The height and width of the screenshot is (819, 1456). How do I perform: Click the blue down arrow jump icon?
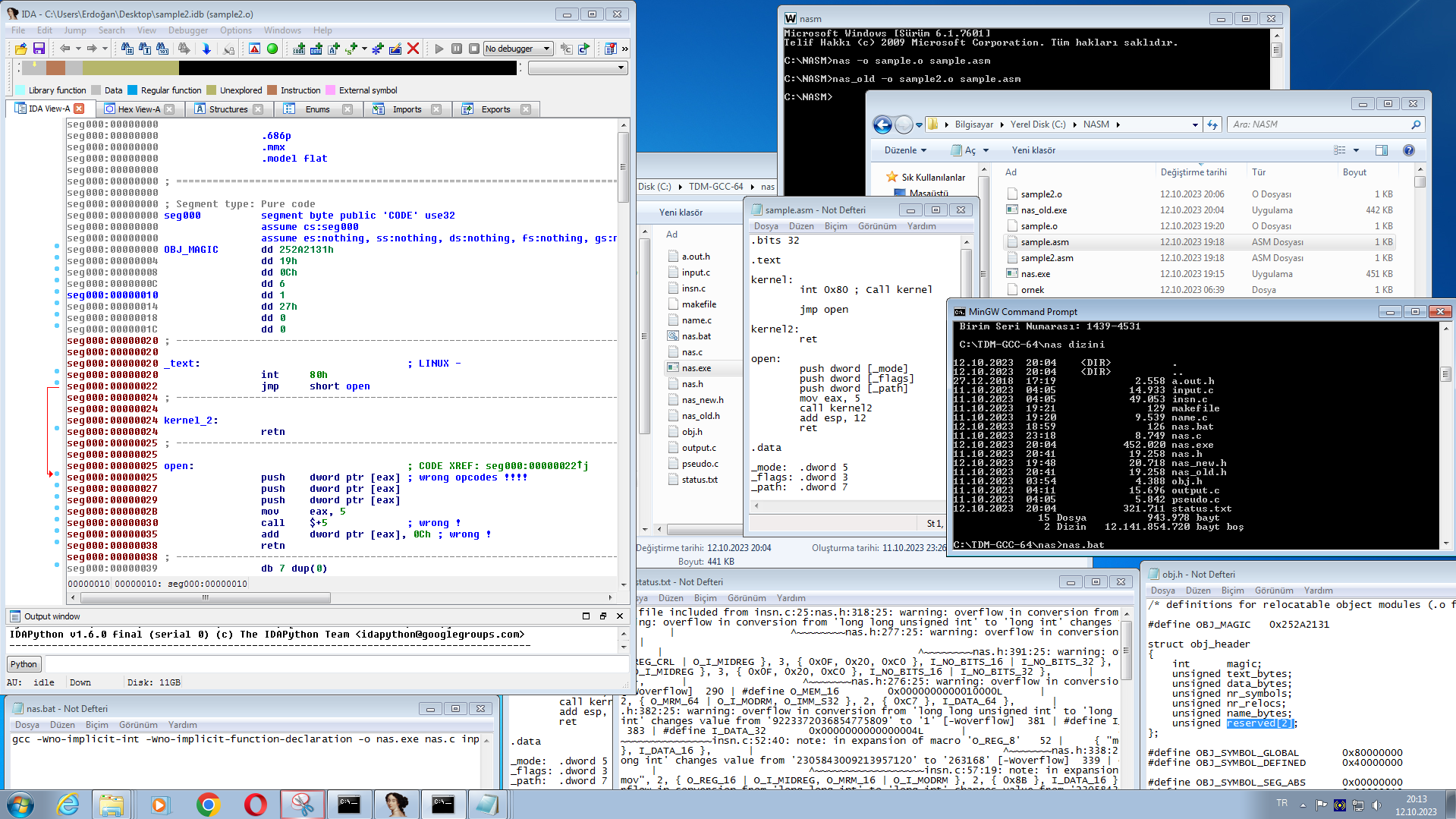pos(206,49)
